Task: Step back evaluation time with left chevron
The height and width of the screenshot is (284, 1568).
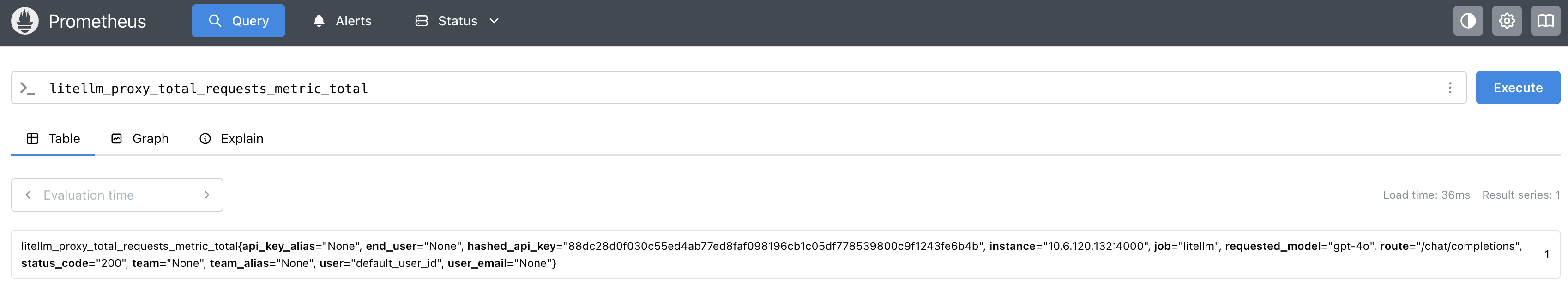Action: coord(27,195)
